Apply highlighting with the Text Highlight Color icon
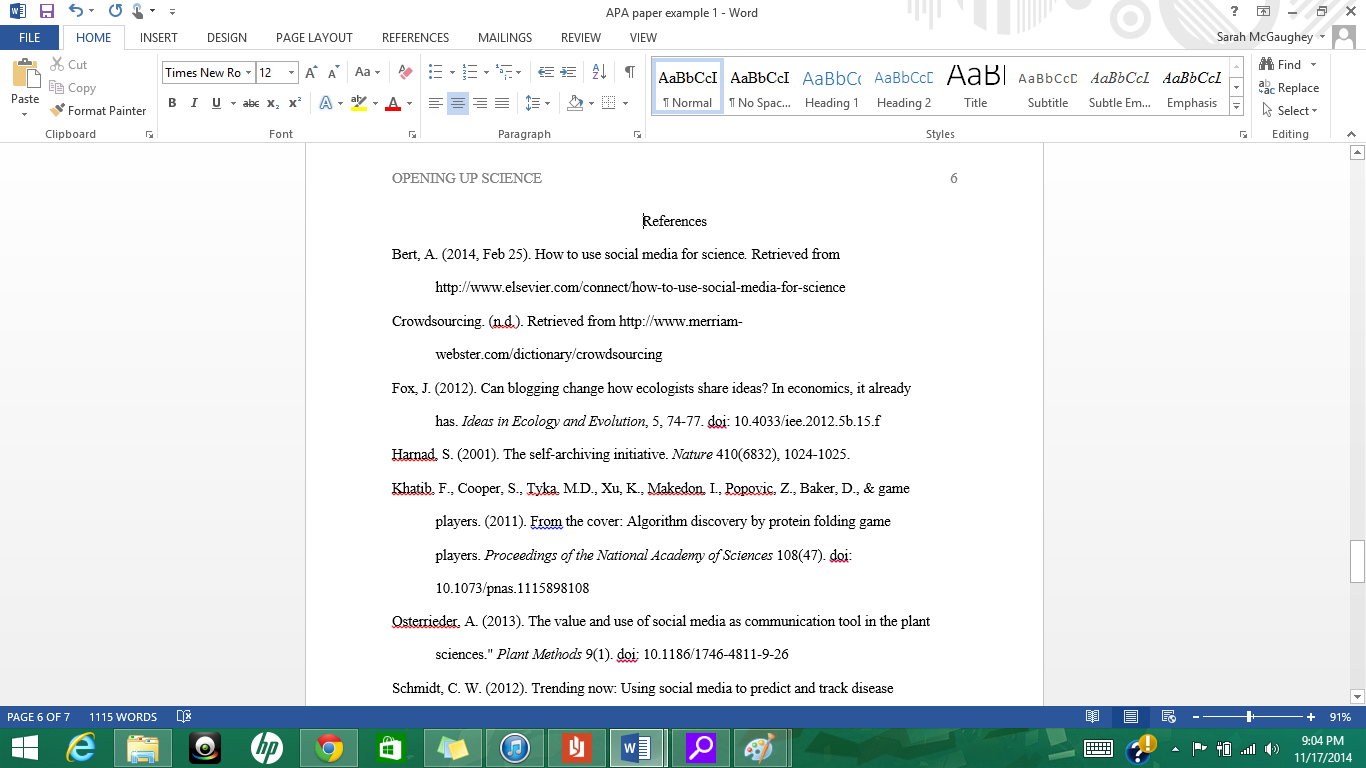Screen dimensions: 1366x768 point(360,103)
